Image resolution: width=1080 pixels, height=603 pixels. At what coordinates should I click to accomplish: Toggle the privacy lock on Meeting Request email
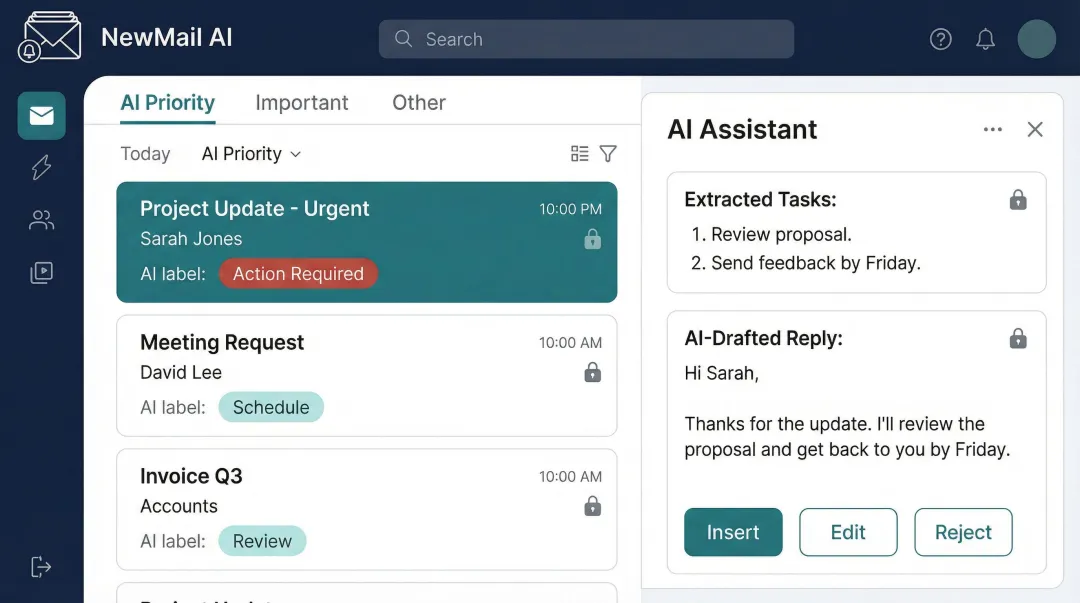pyautogui.click(x=592, y=372)
